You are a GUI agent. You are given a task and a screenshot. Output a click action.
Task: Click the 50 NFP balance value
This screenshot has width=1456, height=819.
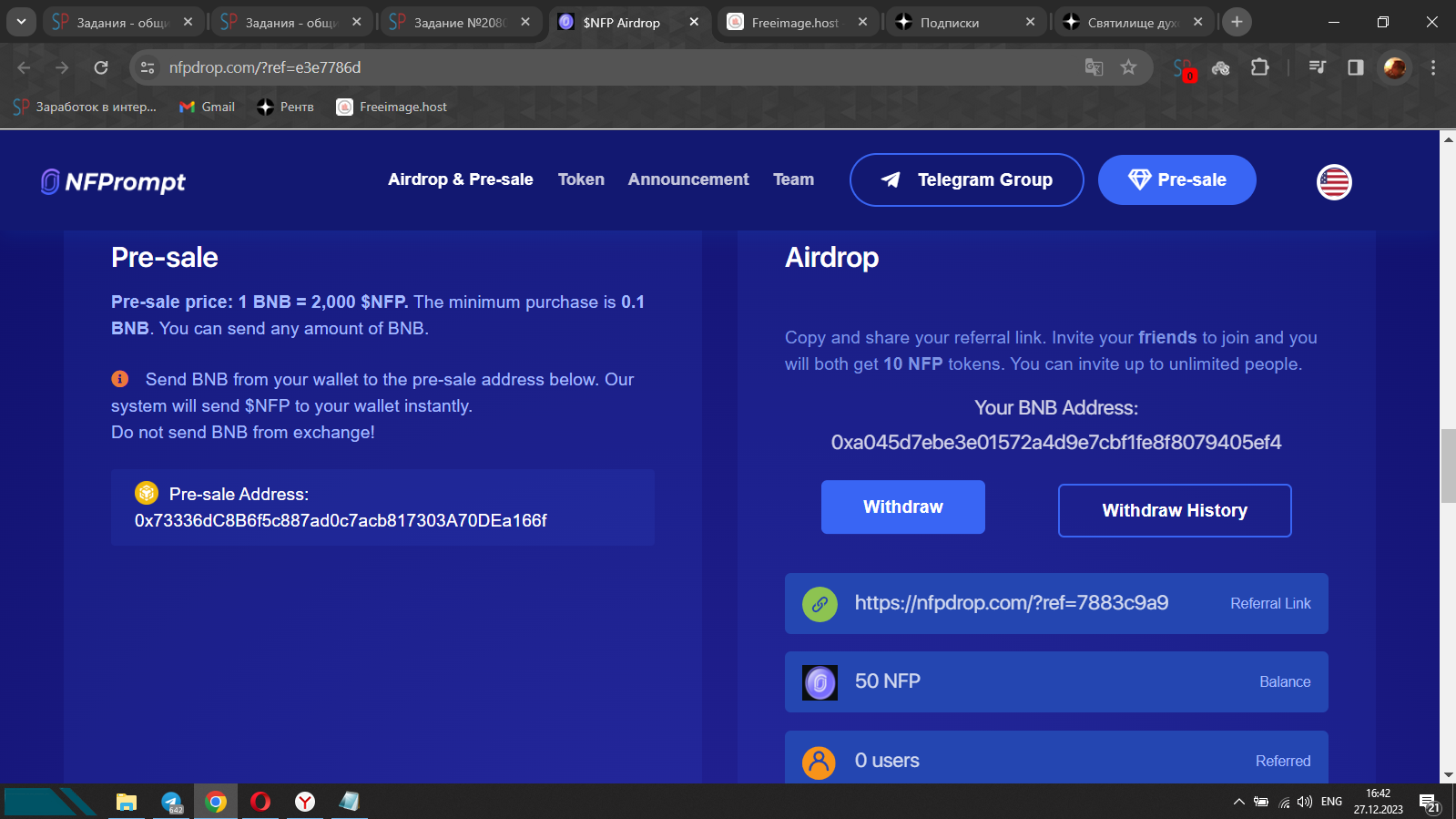(888, 681)
